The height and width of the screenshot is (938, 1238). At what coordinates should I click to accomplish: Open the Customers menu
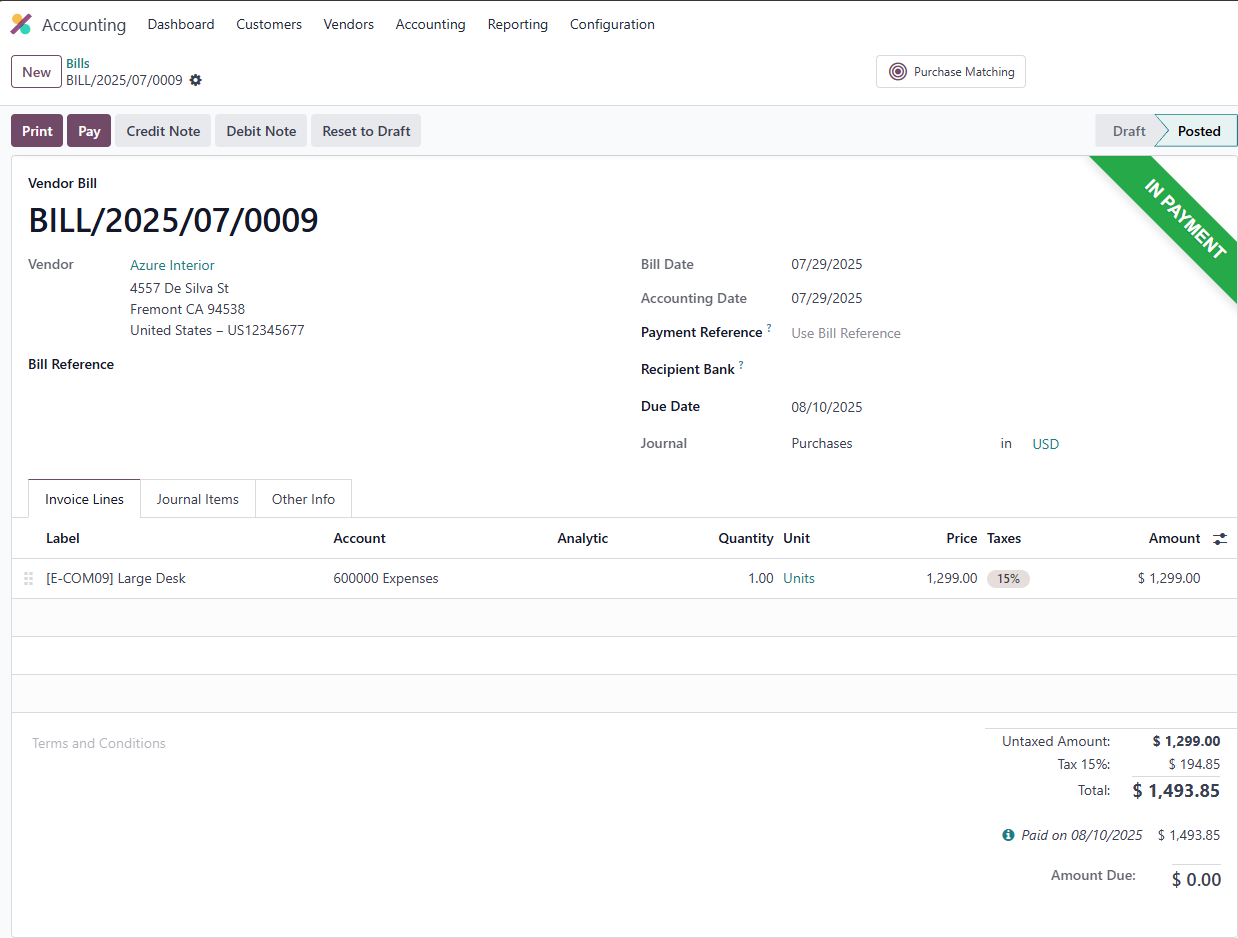[x=269, y=24]
